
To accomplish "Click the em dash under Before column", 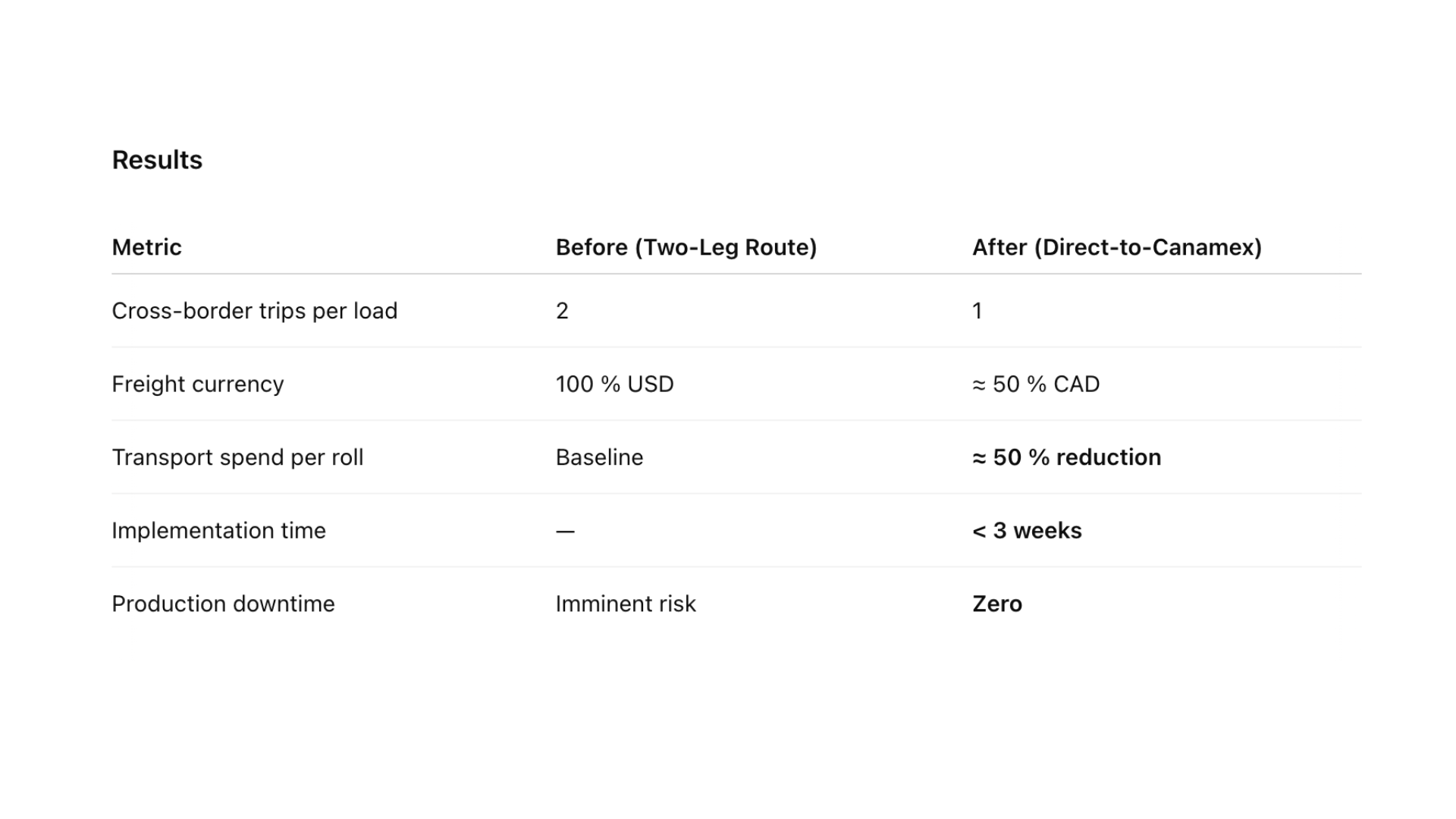I will click(565, 532).
